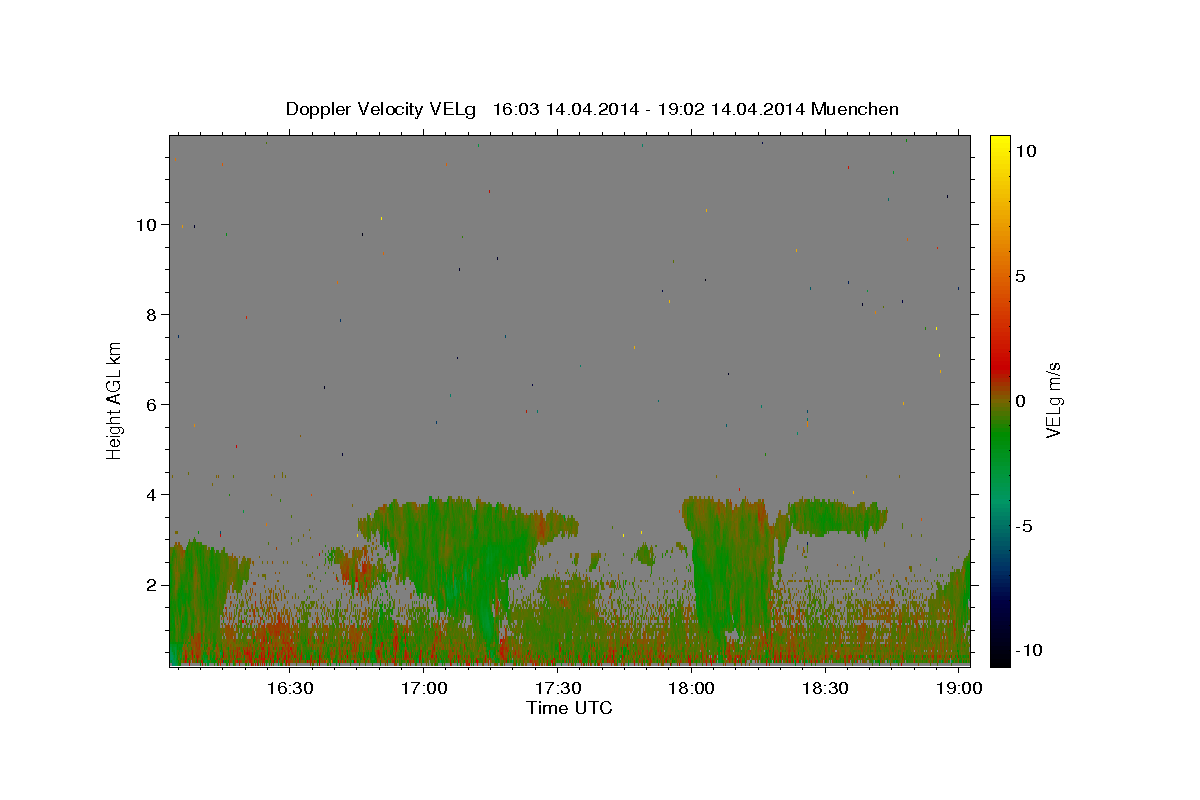The height and width of the screenshot is (800, 1200).
Task: Click the 'Time UTC' axis label
Action: tap(569, 708)
